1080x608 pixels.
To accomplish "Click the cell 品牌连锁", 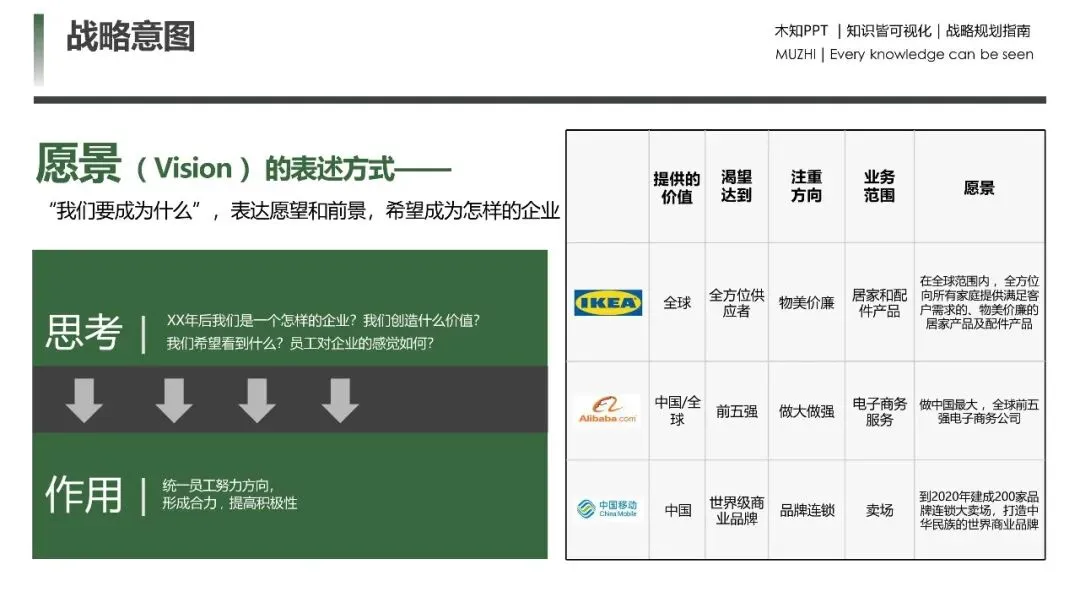I will (x=807, y=510).
